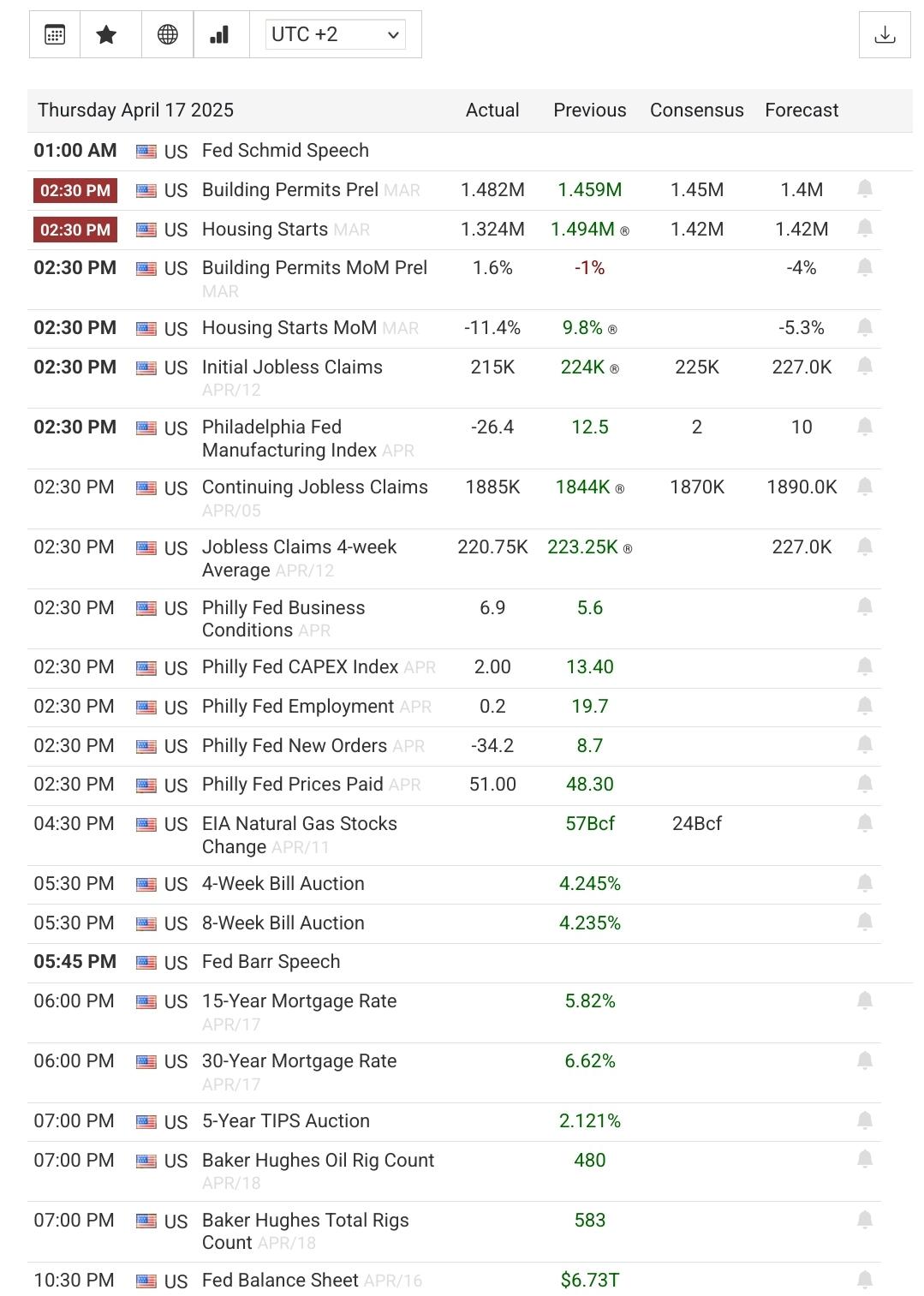Click US flag beside Fed Barr Speech

(146, 963)
